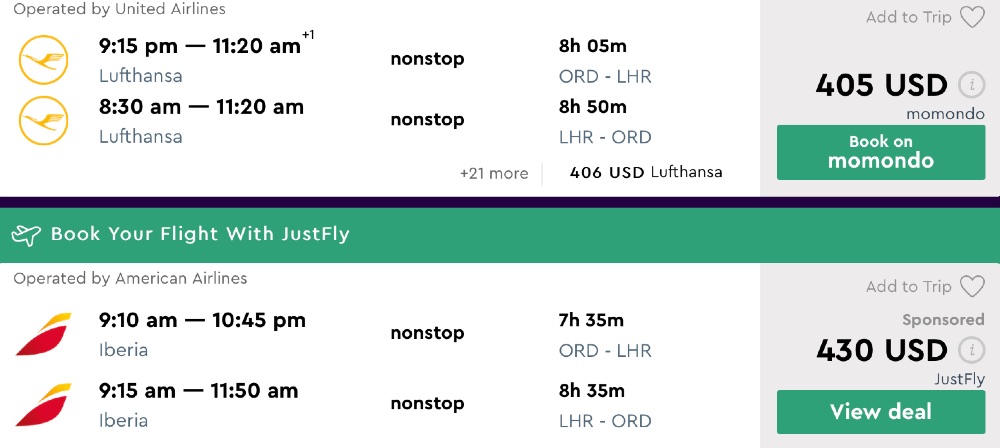
Task: Toggle heart icon on 430 USD trip
Action: click(972, 287)
